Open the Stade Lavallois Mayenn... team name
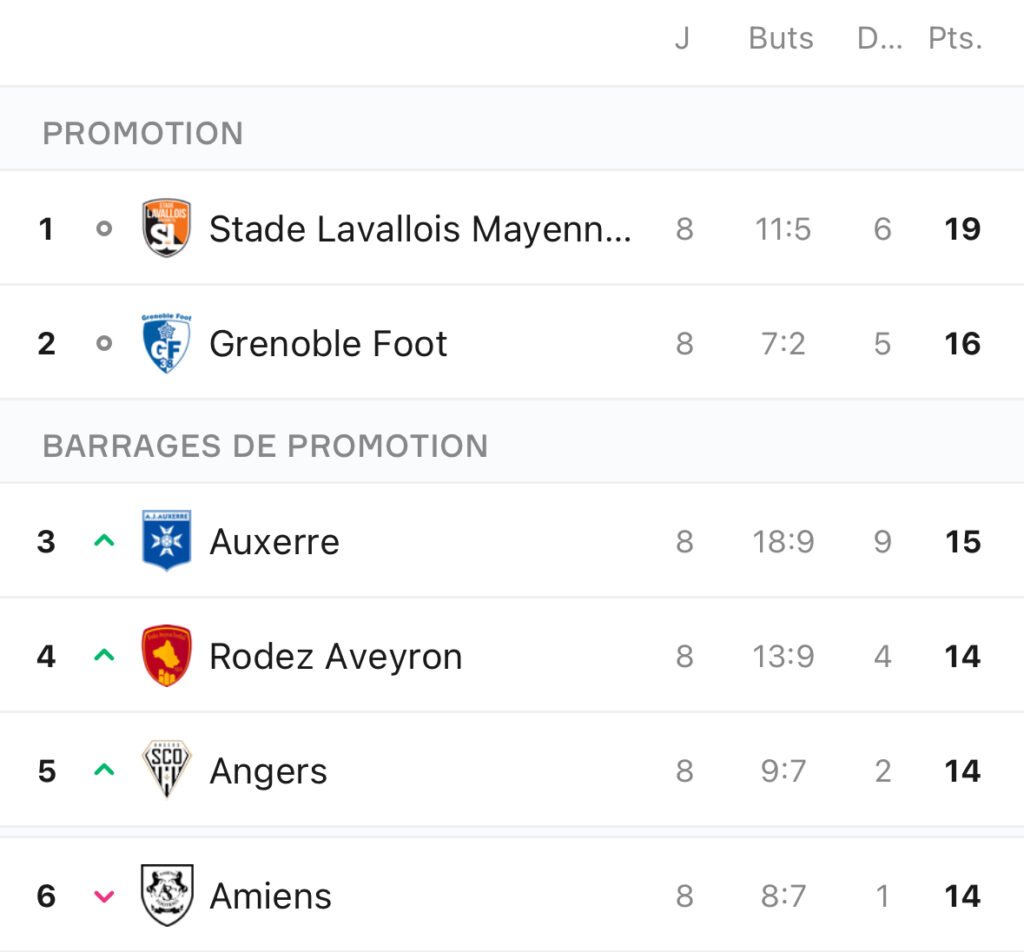The width and height of the screenshot is (1024, 952). [x=421, y=230]
